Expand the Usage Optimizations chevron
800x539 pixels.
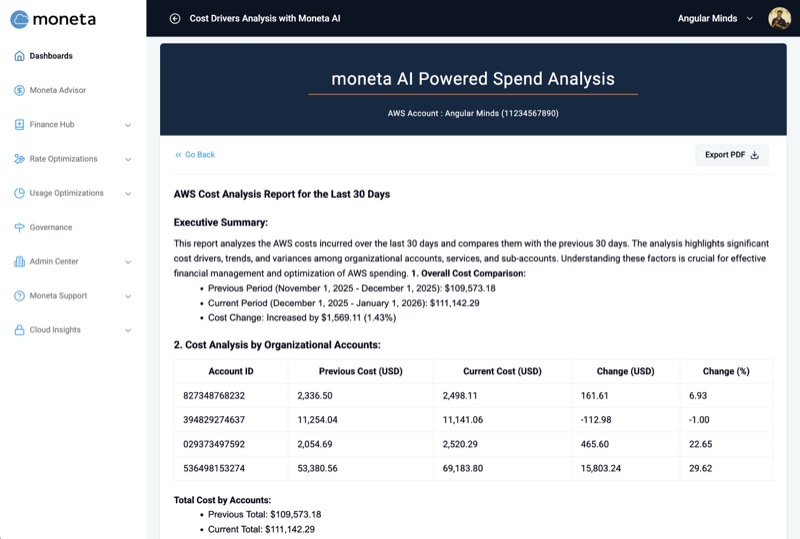tap(128, 193)
